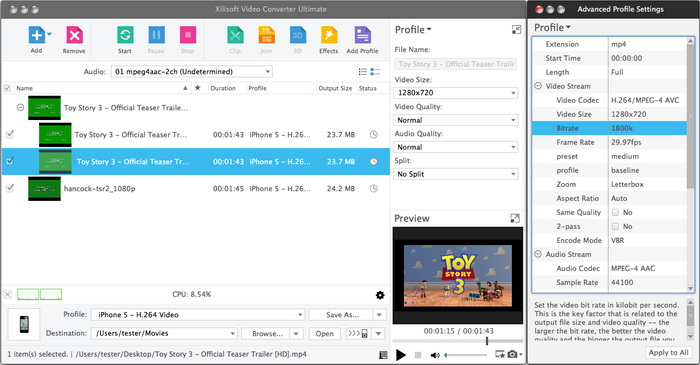Viewport: 700px width, 365px height.
Task: Switch to list view icon
Action: [x=363, y=71]
